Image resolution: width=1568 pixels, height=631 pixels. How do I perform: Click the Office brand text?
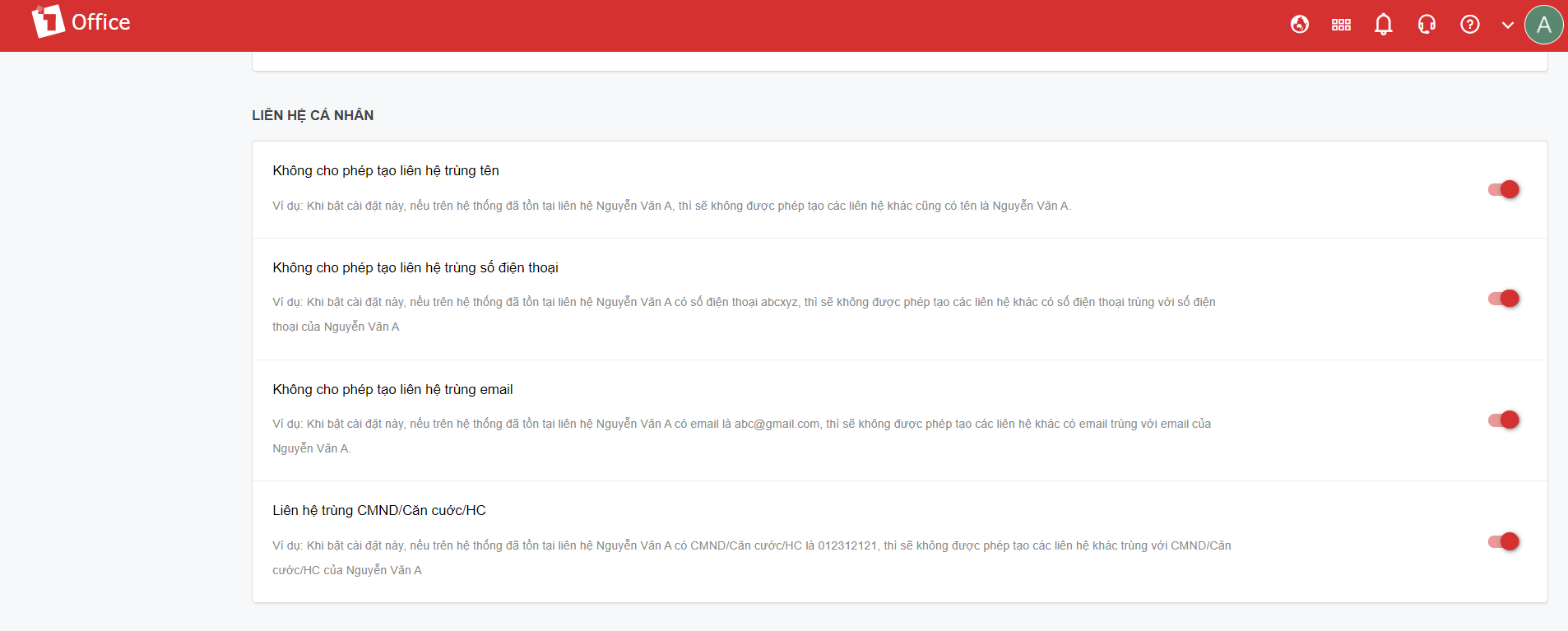(x=100, y=22)
